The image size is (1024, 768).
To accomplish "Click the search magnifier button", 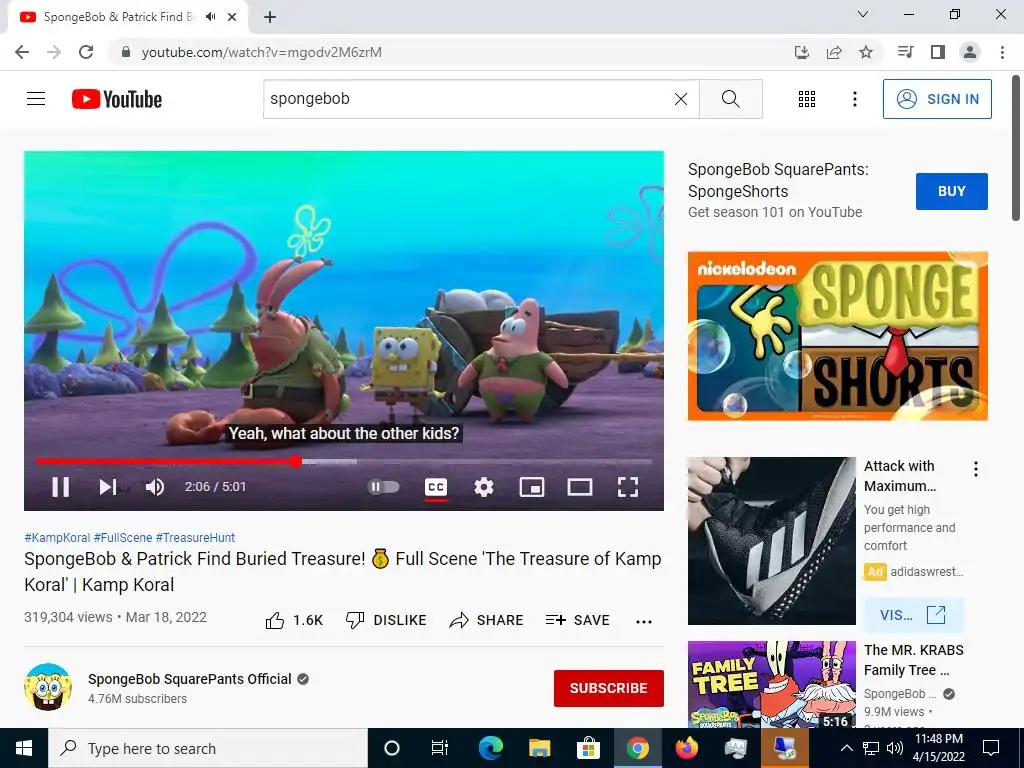I will (x=731, y=99).
